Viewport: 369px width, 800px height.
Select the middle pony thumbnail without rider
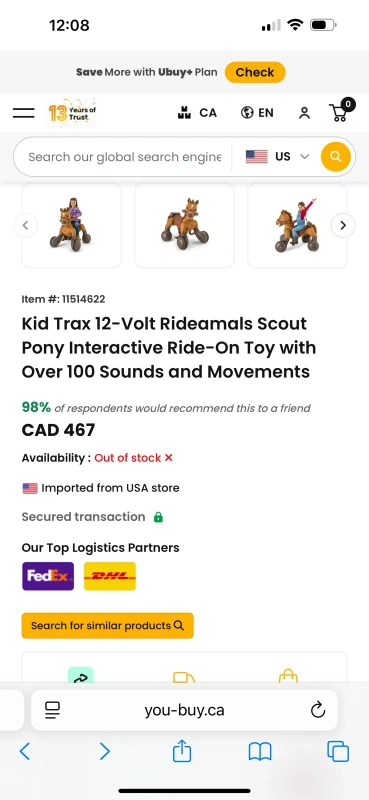[184, 225]
